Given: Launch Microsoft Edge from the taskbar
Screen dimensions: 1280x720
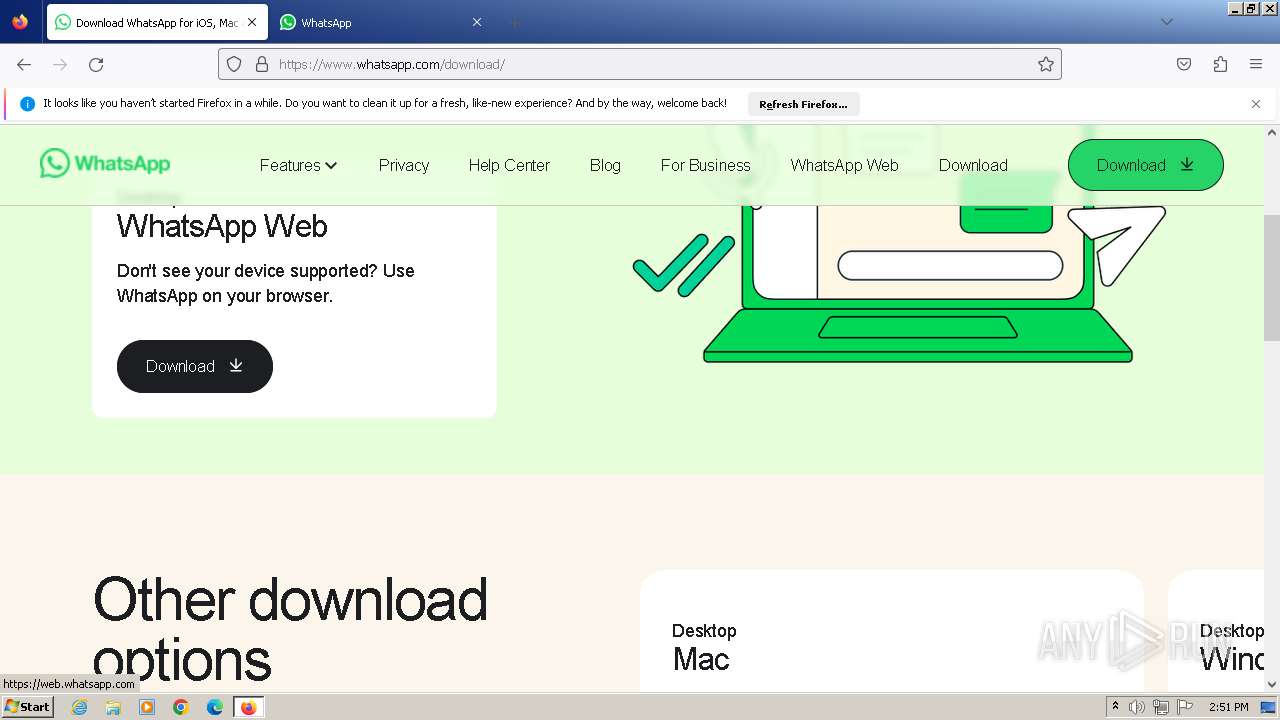Looking at the screenshot, I should coord(215,707).
